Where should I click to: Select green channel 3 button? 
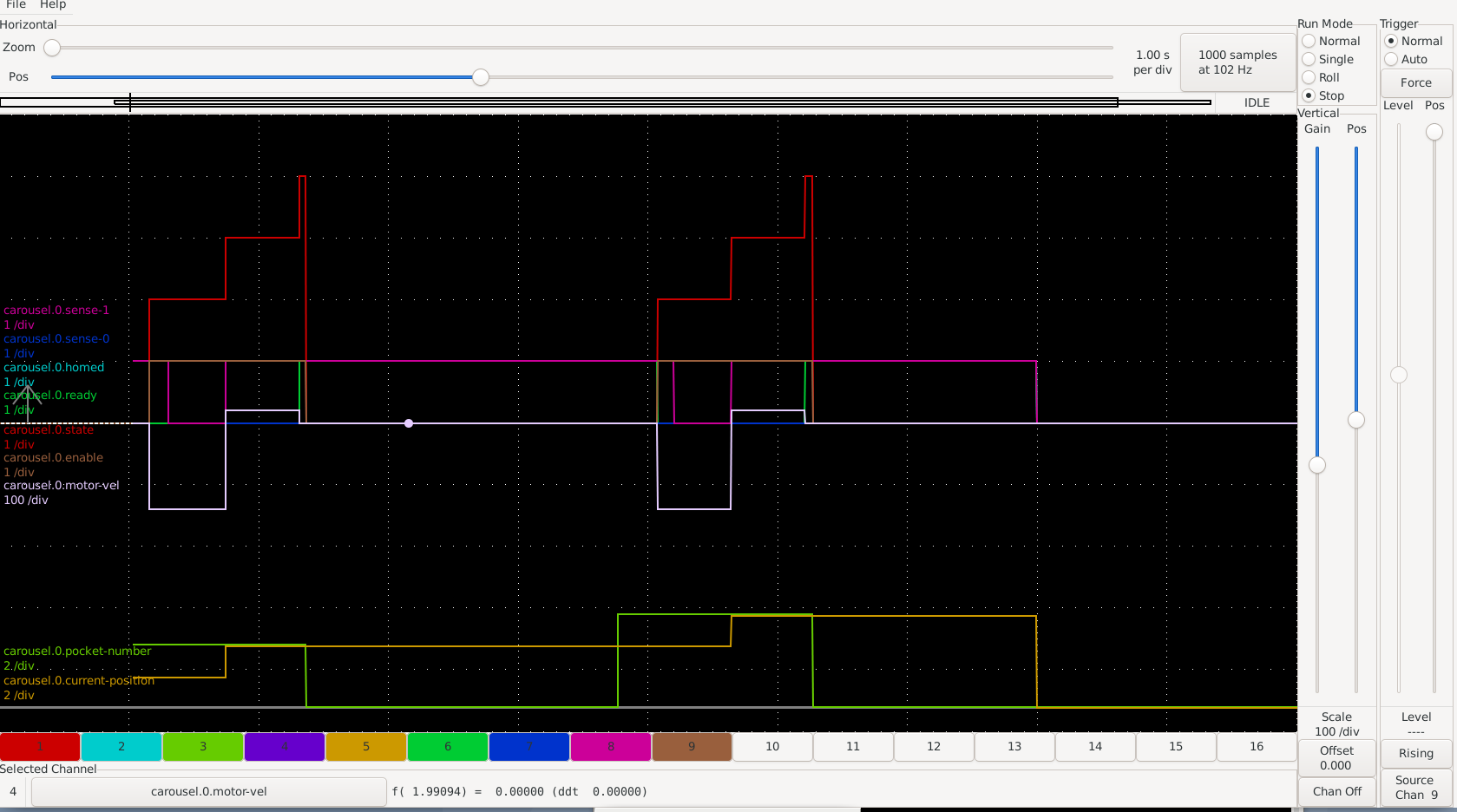(x=203, y=746)
